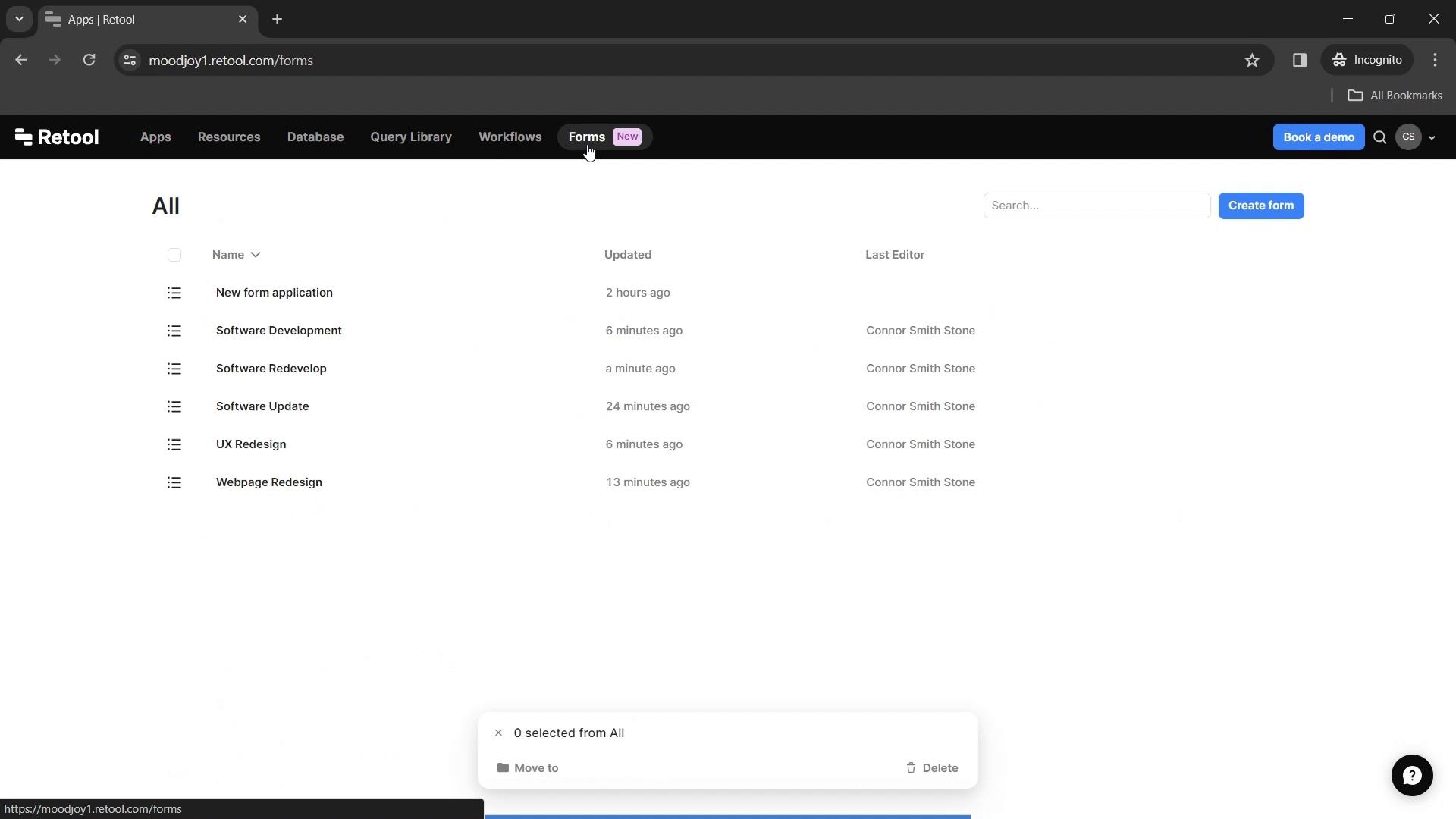Open the Move to folder dropdown
Image resolution: width=1456 pixels, height=819 pixels.
coord(528,767)
